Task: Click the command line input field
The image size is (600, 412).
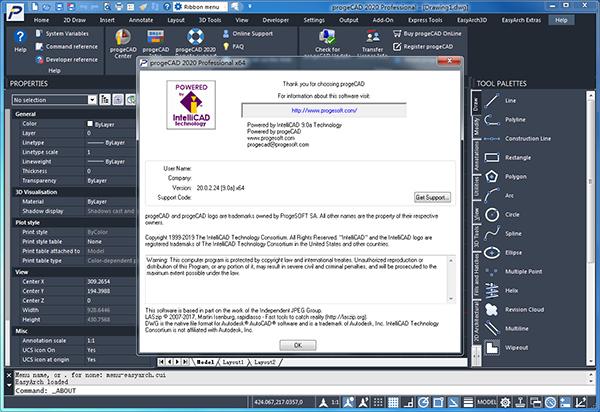Action: tap(302, 391)
